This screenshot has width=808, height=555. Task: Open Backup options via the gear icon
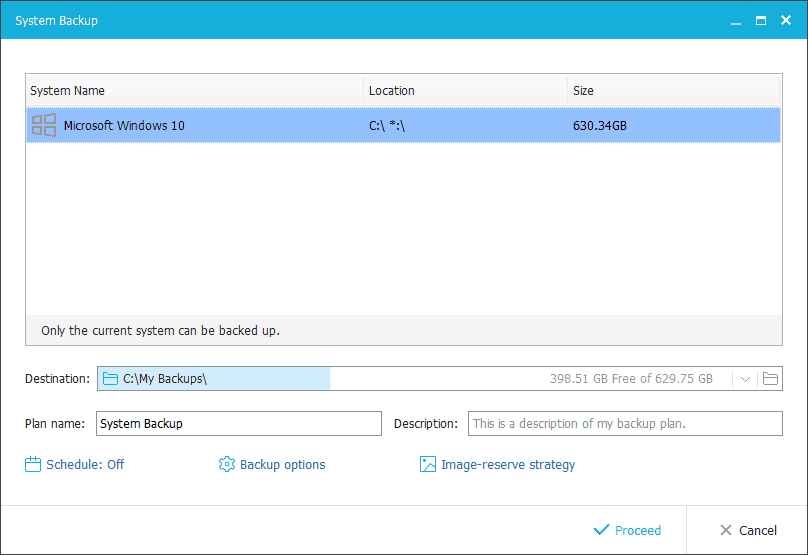tap(227, 464)
